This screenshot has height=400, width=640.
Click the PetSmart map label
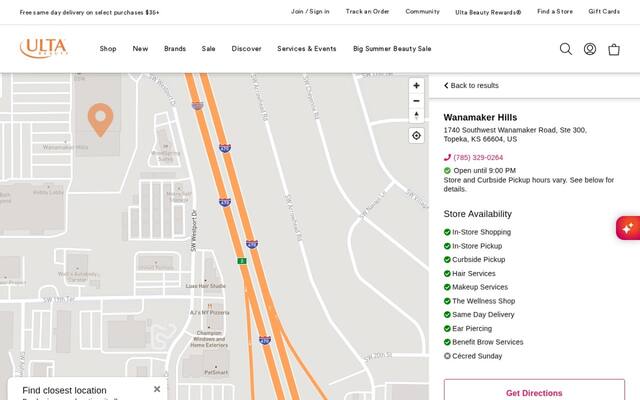pos(216,372)
